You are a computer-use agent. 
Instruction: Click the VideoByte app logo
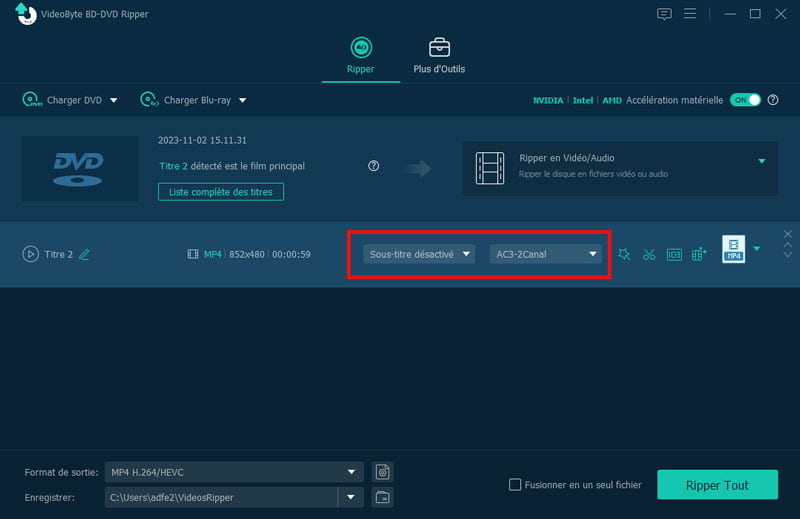point(25,14)
